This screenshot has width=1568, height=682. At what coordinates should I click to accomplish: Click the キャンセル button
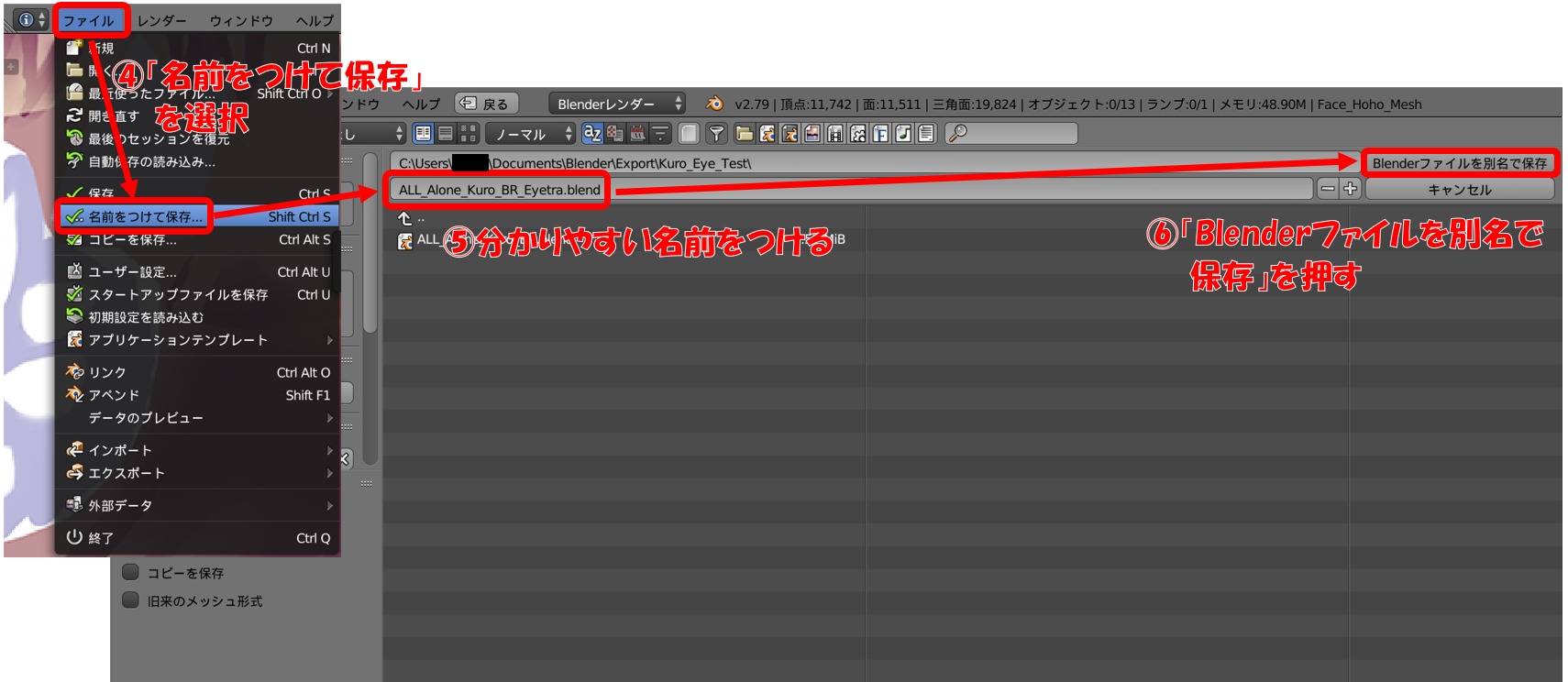click(x=1459, y=189)
